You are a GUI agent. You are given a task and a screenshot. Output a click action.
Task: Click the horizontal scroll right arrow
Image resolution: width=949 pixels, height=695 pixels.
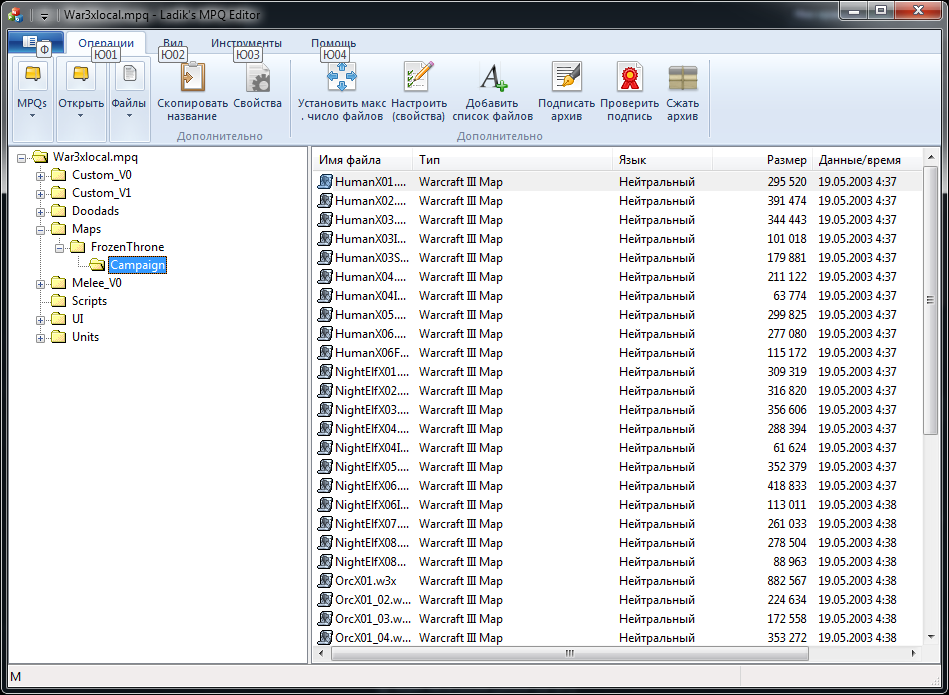tap(914, 654)
